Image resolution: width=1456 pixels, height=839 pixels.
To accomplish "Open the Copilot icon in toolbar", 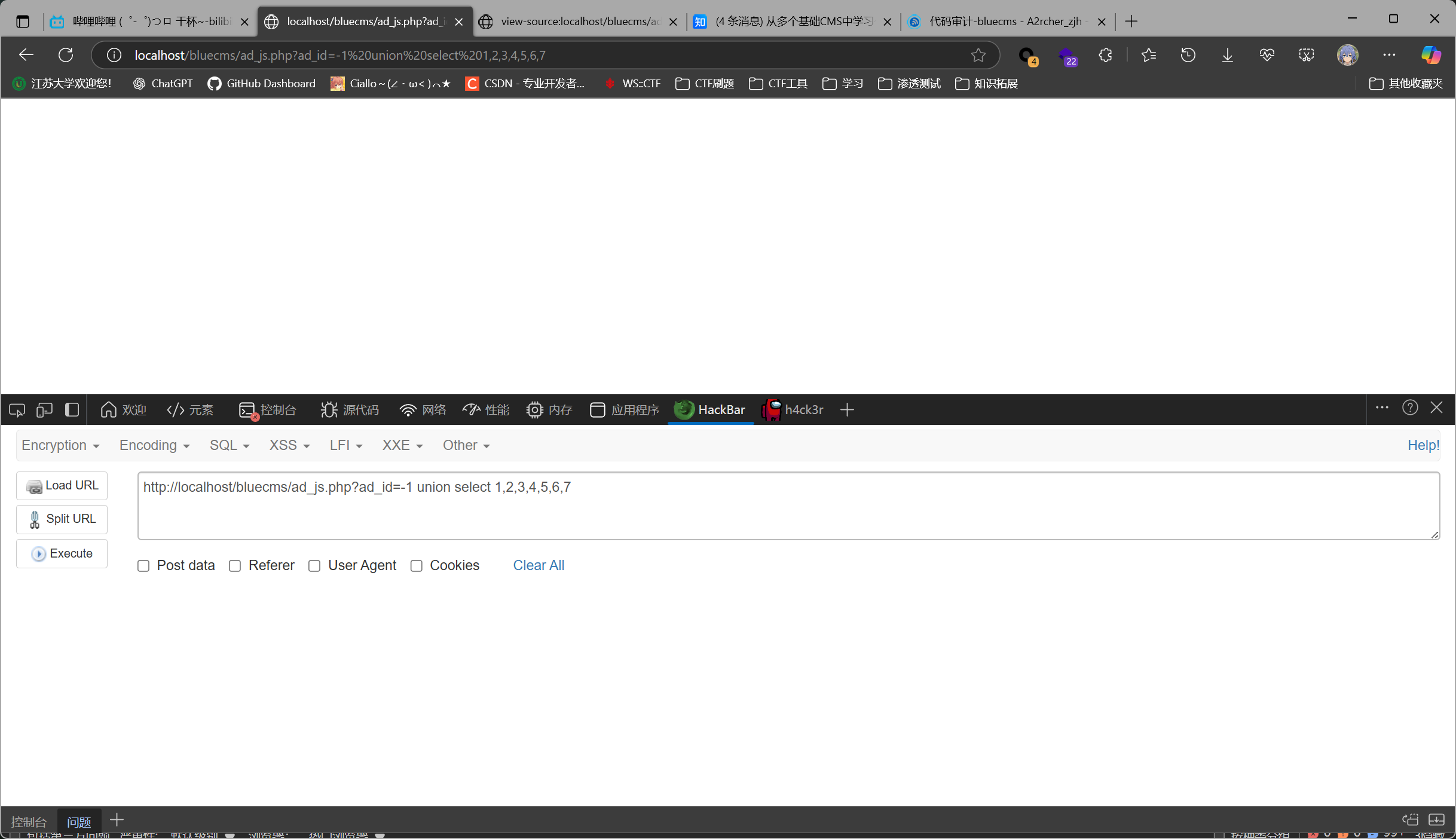I will point(1430,55).
